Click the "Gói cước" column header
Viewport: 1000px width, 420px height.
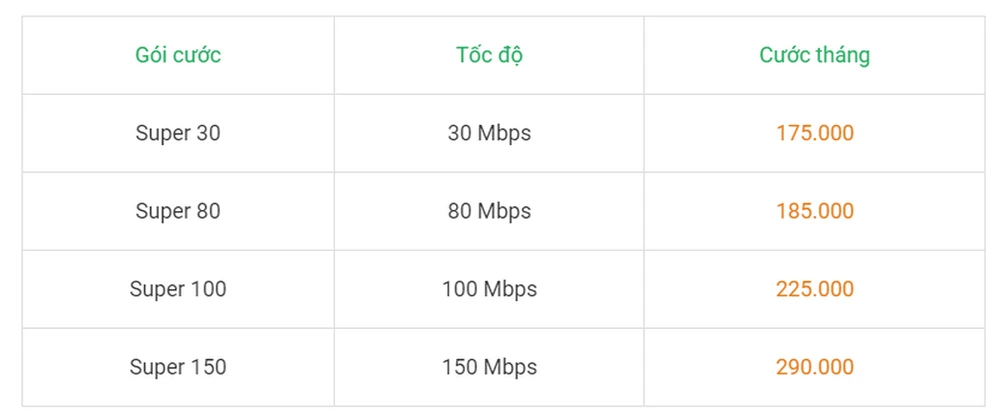point(178,55)
